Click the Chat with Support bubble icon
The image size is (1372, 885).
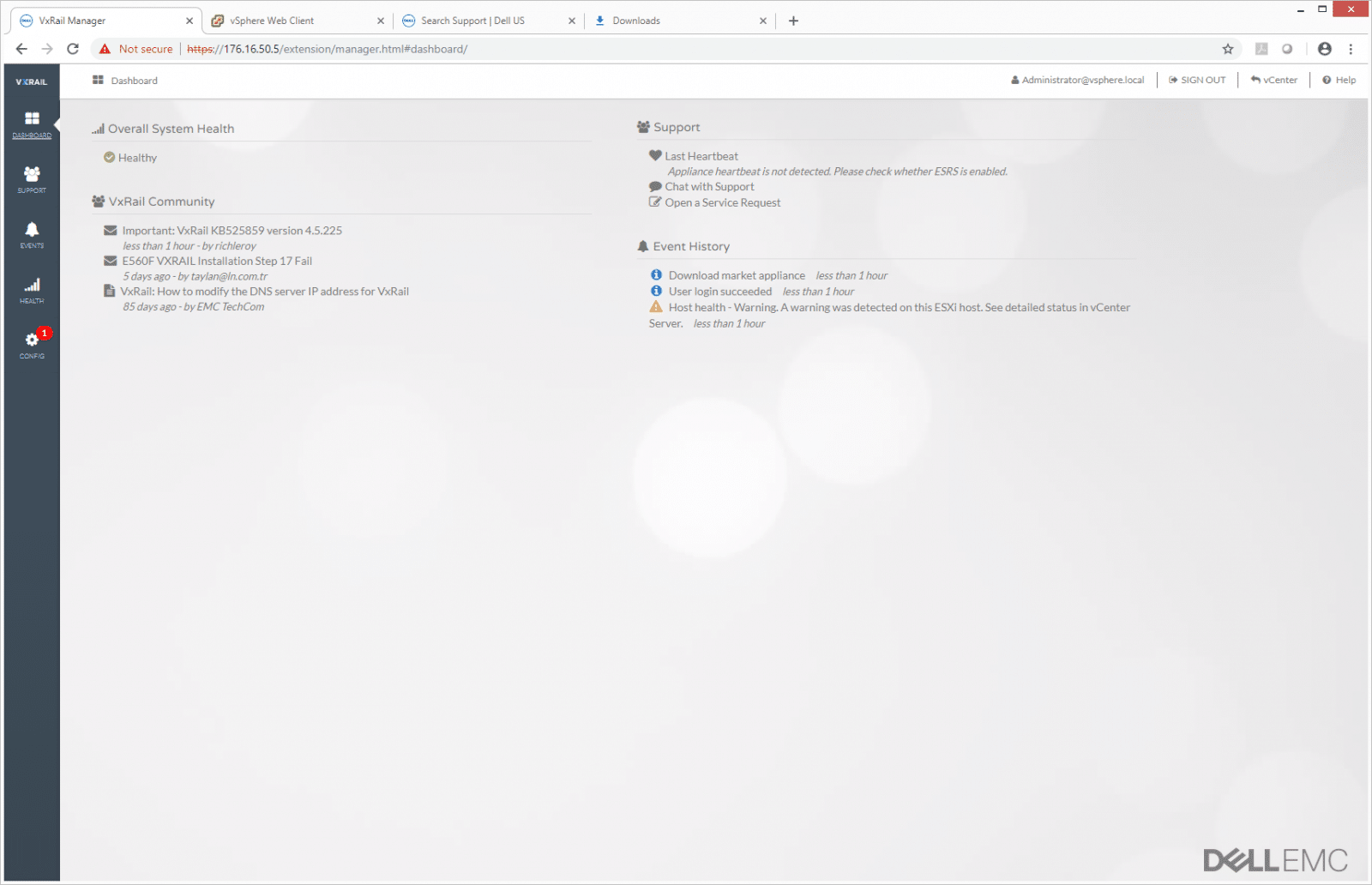[655, 186]
